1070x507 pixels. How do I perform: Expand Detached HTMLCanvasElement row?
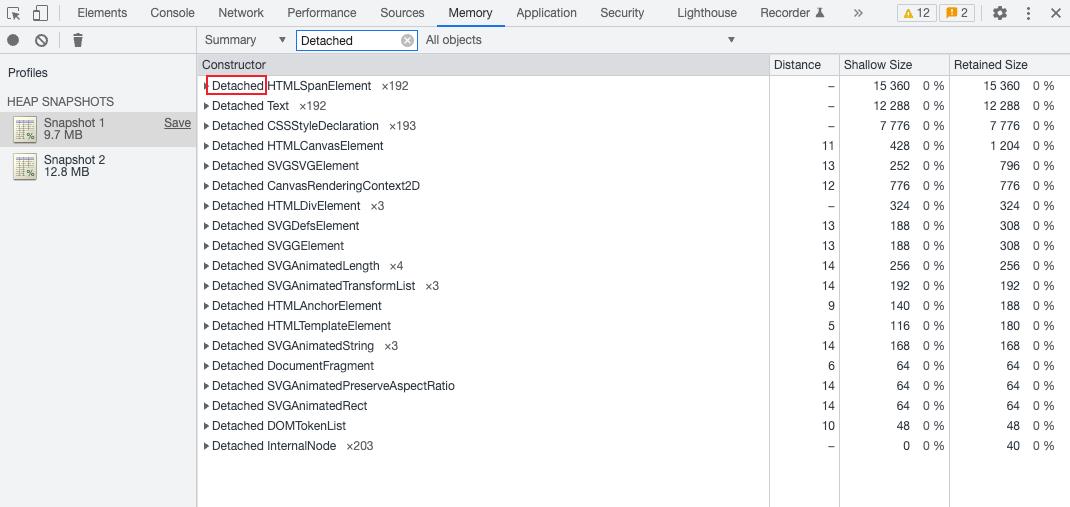click(x=206, y=146)
